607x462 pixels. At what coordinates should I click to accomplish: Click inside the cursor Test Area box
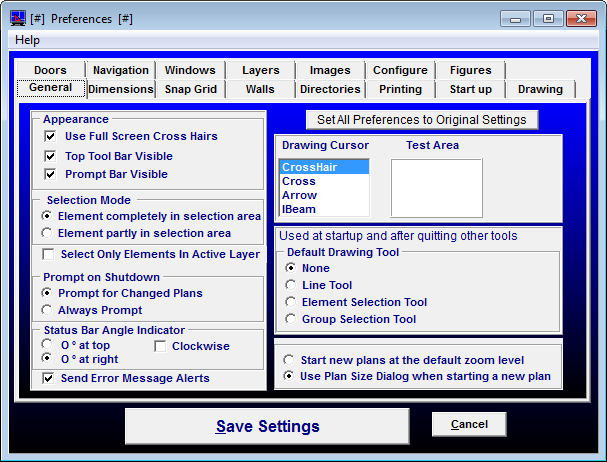coord(437,188)
